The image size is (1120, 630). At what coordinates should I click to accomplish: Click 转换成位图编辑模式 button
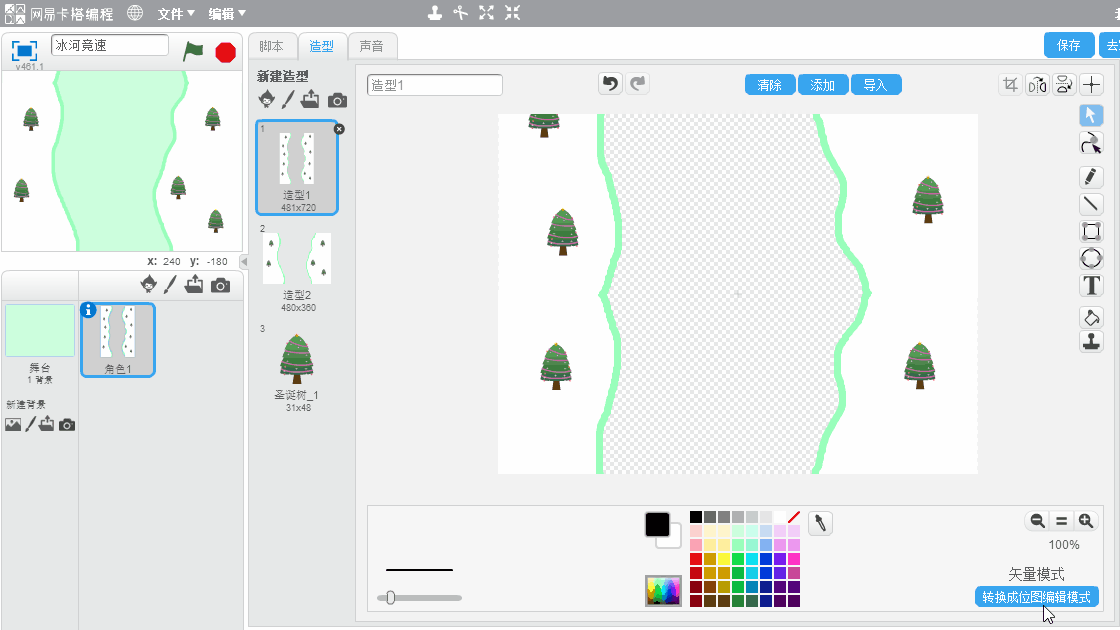tap(1036, 597)
